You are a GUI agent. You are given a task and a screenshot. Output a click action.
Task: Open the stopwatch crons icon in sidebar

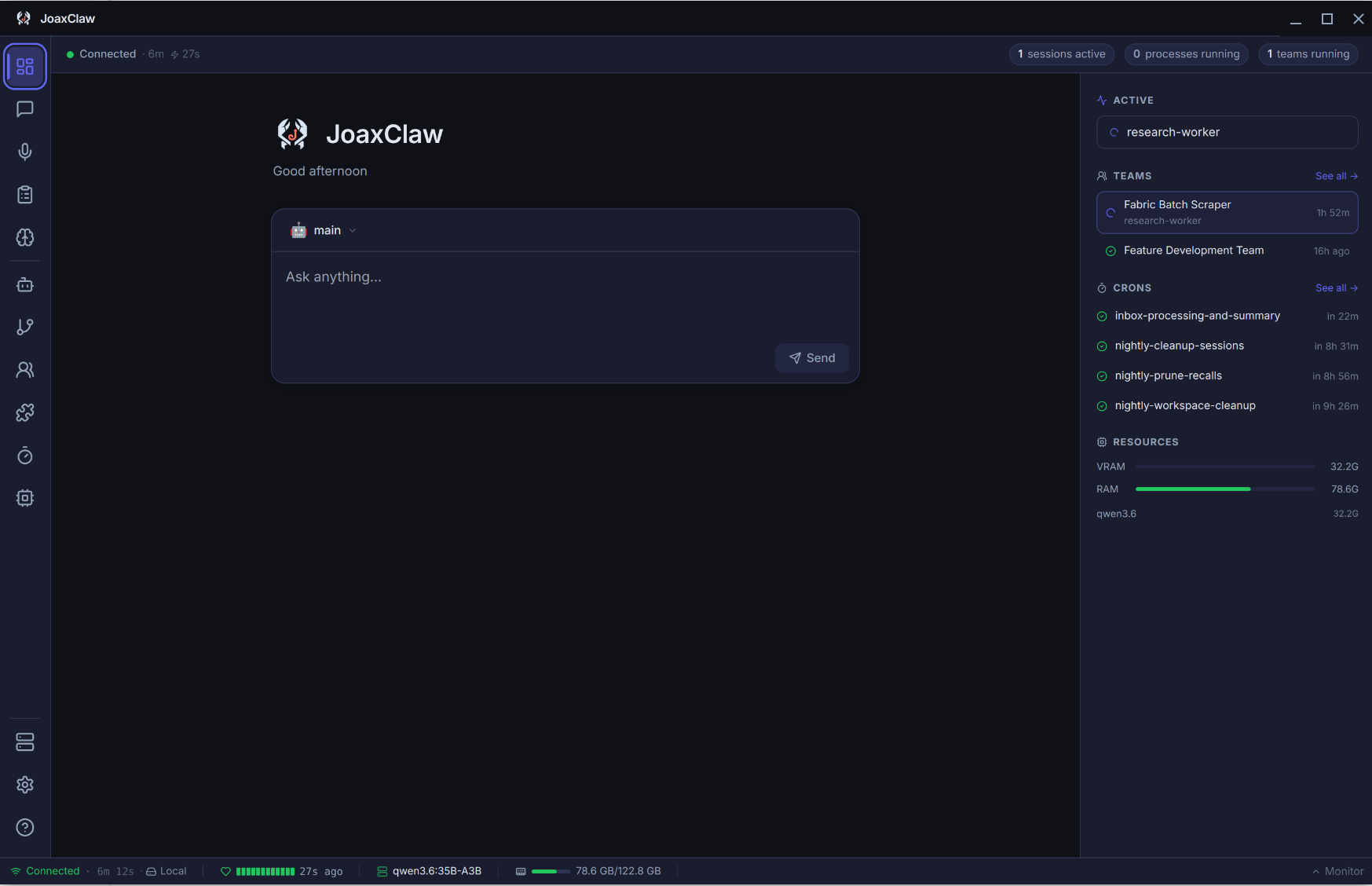click(25, 456)
